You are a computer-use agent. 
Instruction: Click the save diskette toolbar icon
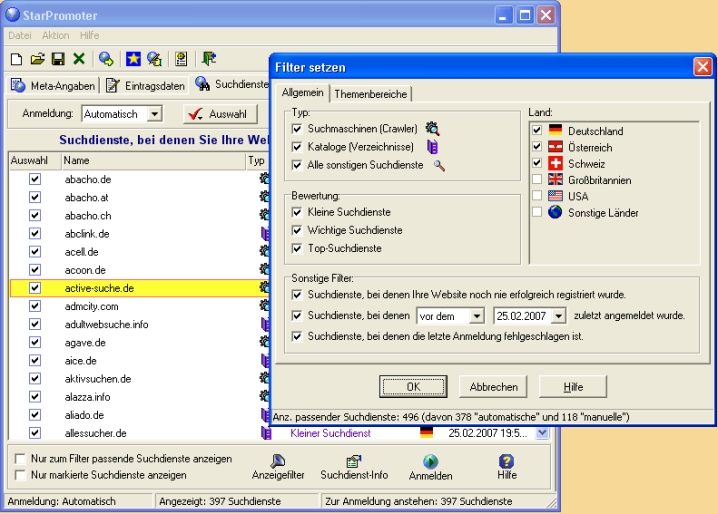point(56,60)
